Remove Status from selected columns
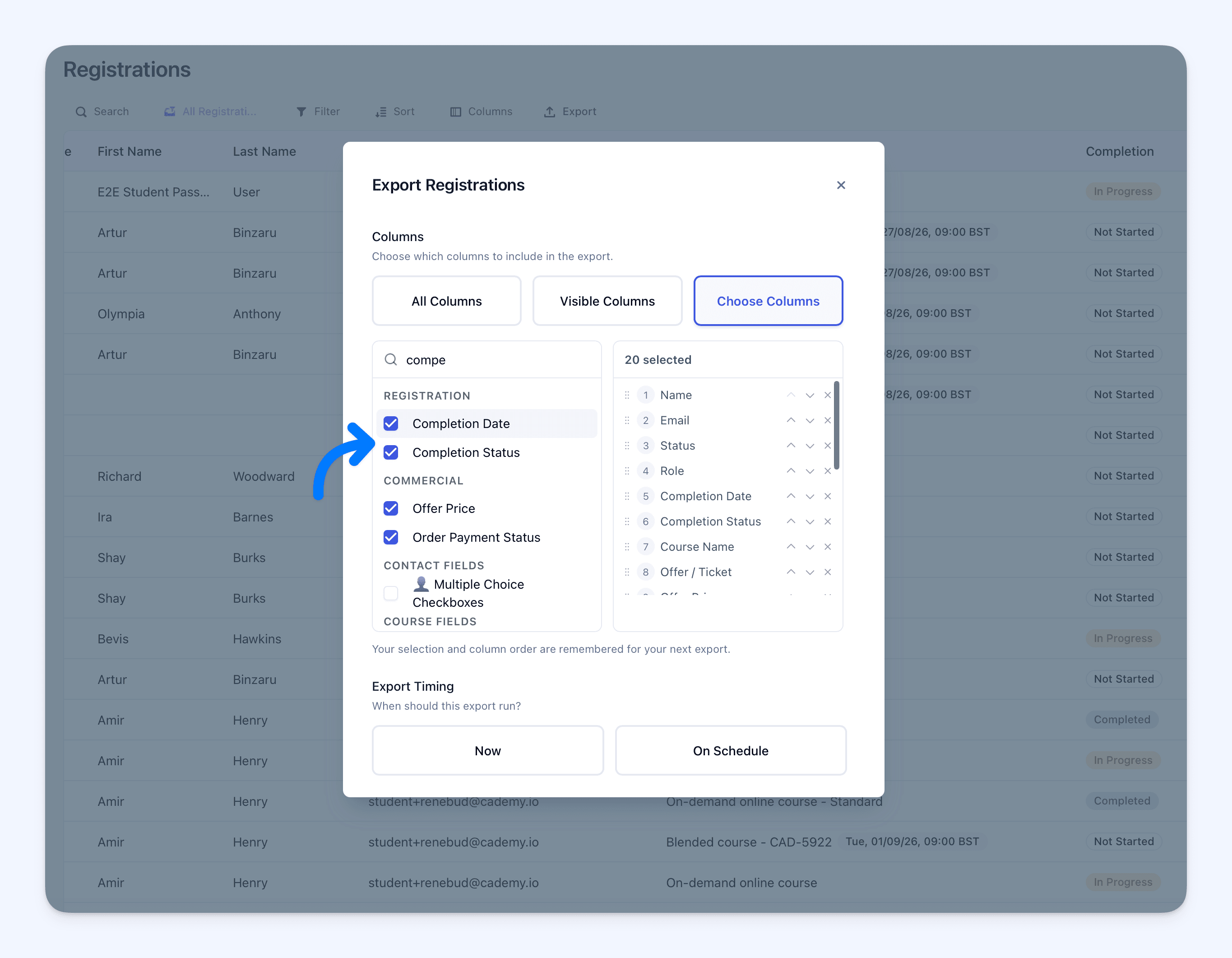The height and width of the screenshot is (958, 1232). pyautogui.click(x=828, y=446)
